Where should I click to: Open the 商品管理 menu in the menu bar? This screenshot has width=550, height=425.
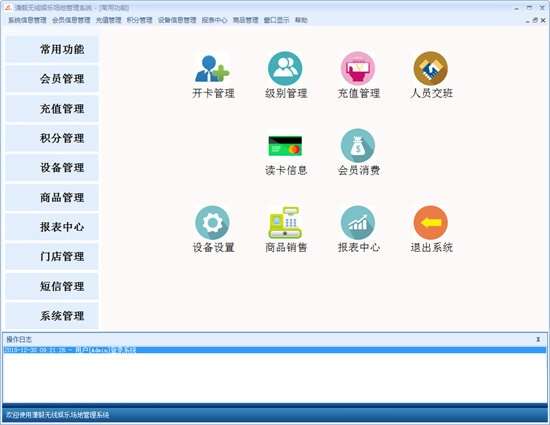coord(246,20)
